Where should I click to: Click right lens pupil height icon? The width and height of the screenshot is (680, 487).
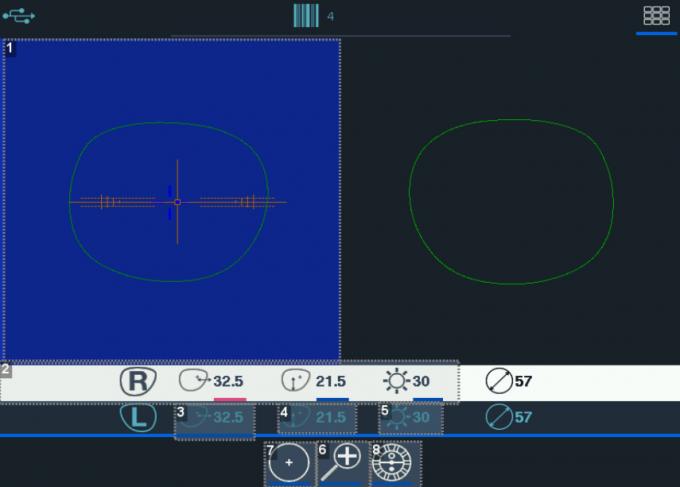(295, 380)
